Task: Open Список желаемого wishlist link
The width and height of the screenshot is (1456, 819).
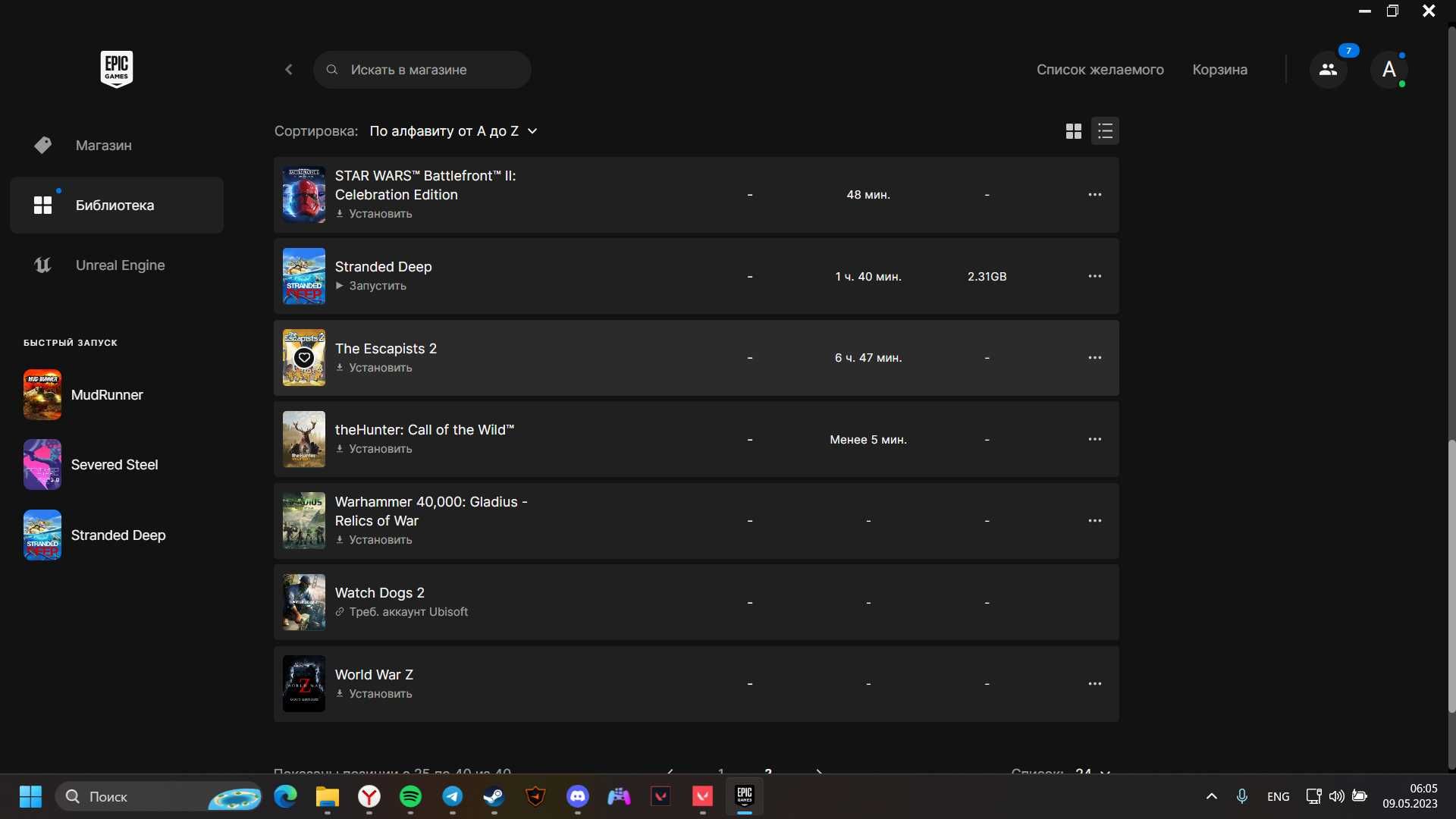Action: [x=1100, y=70]
